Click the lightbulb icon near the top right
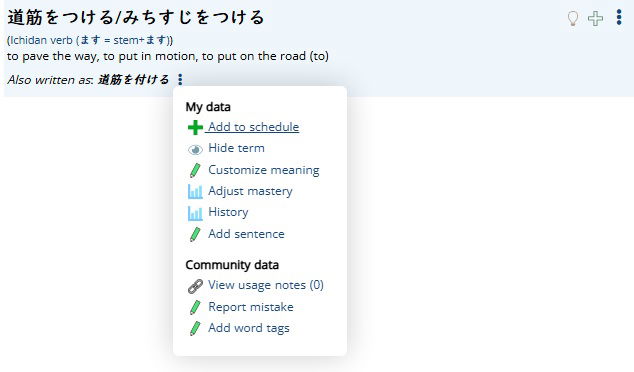Viewport: 634px width, 372px height. 573,19
